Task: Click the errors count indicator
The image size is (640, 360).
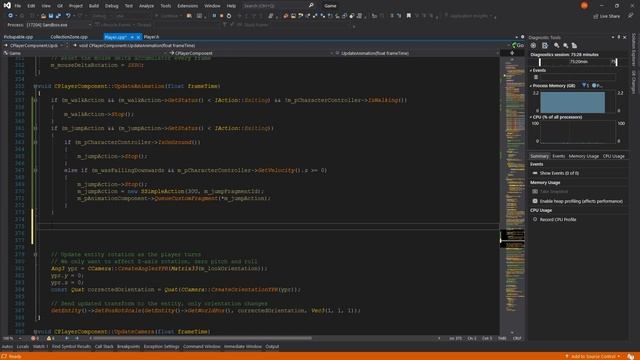Action: pos(35,338)
